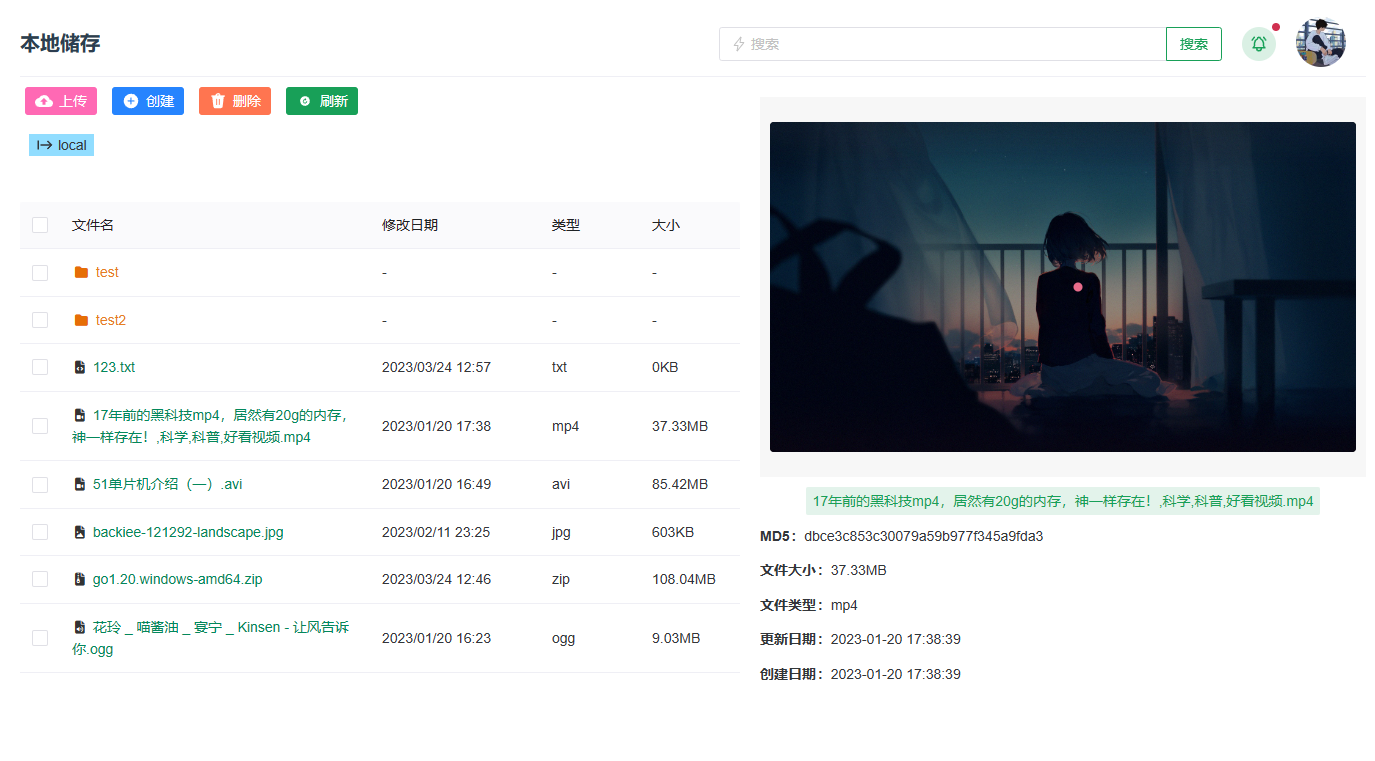Open the test folder
Screen dimensions: 1375x761
point(107,272)
